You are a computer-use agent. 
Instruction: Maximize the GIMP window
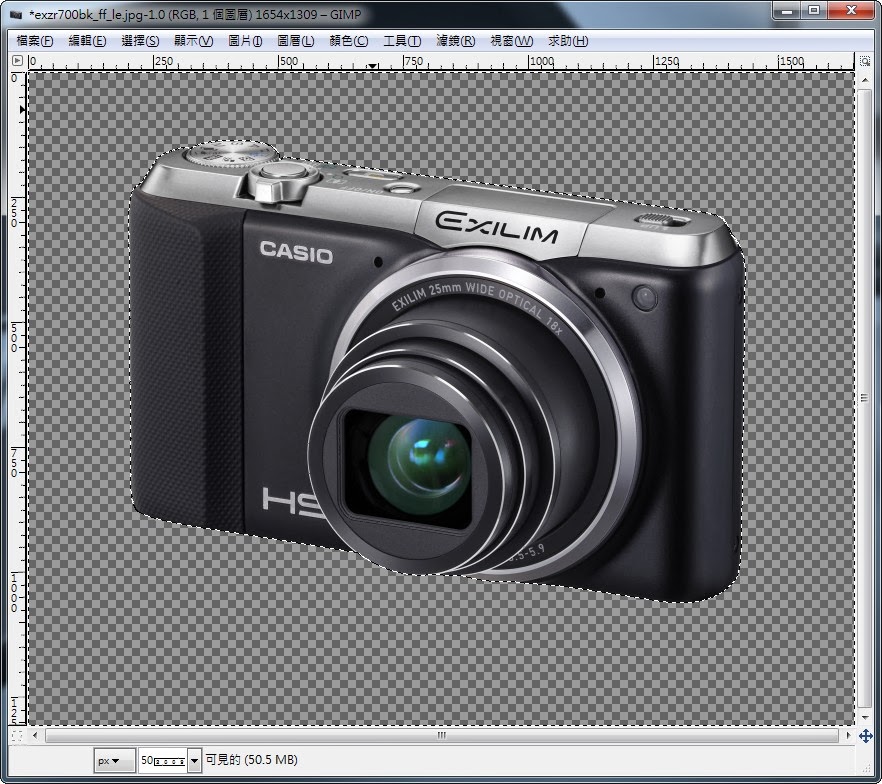pos(814,11)
